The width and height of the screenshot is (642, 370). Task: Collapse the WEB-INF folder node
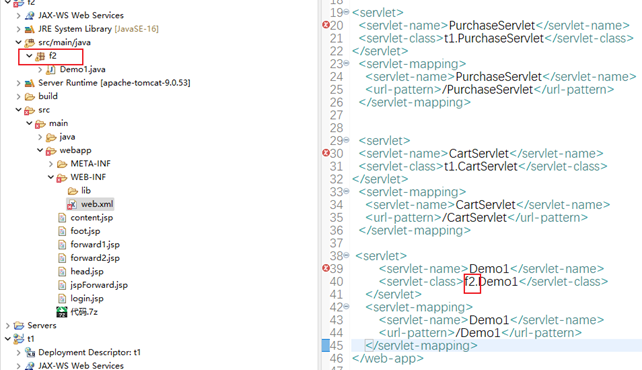tap(51, 177)
